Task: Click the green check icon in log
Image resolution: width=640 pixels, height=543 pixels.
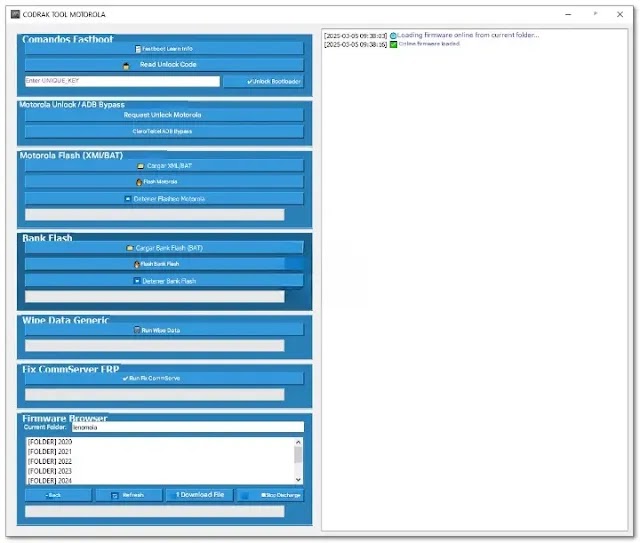Action: click(x=393, y=45)
